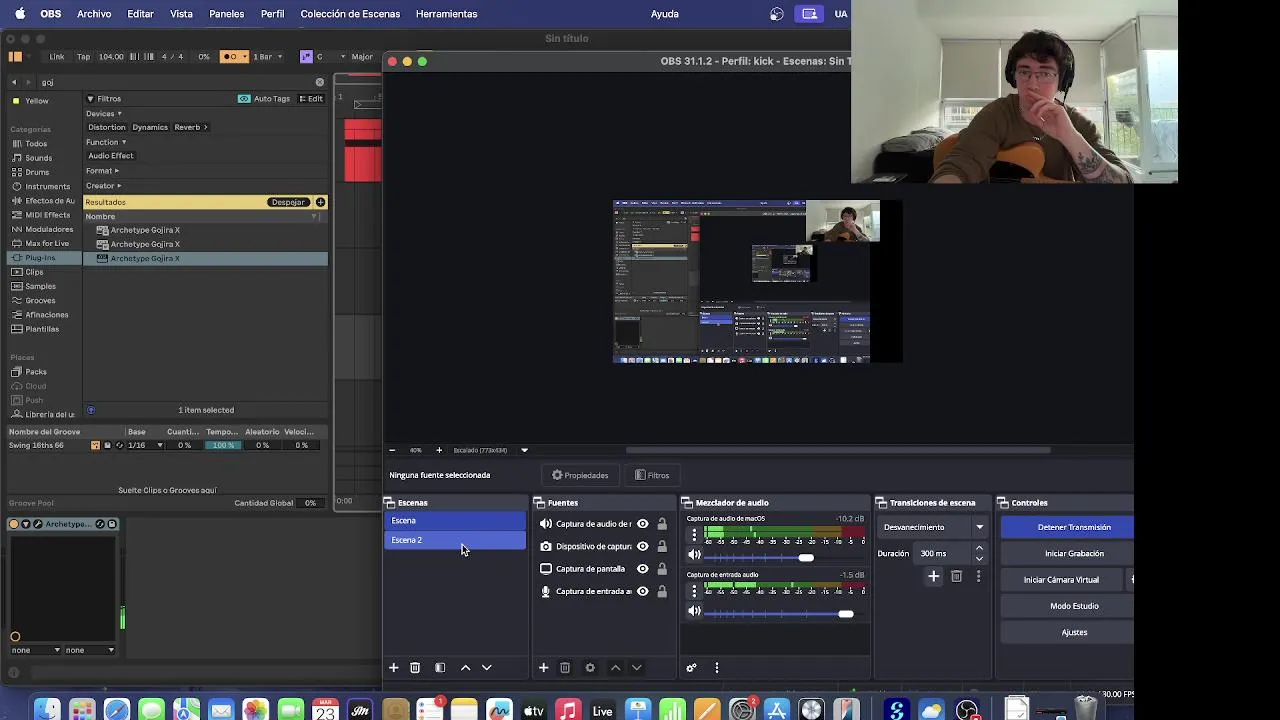
Task: Open advanced audio properties gears icon
Action: point(691,667)
